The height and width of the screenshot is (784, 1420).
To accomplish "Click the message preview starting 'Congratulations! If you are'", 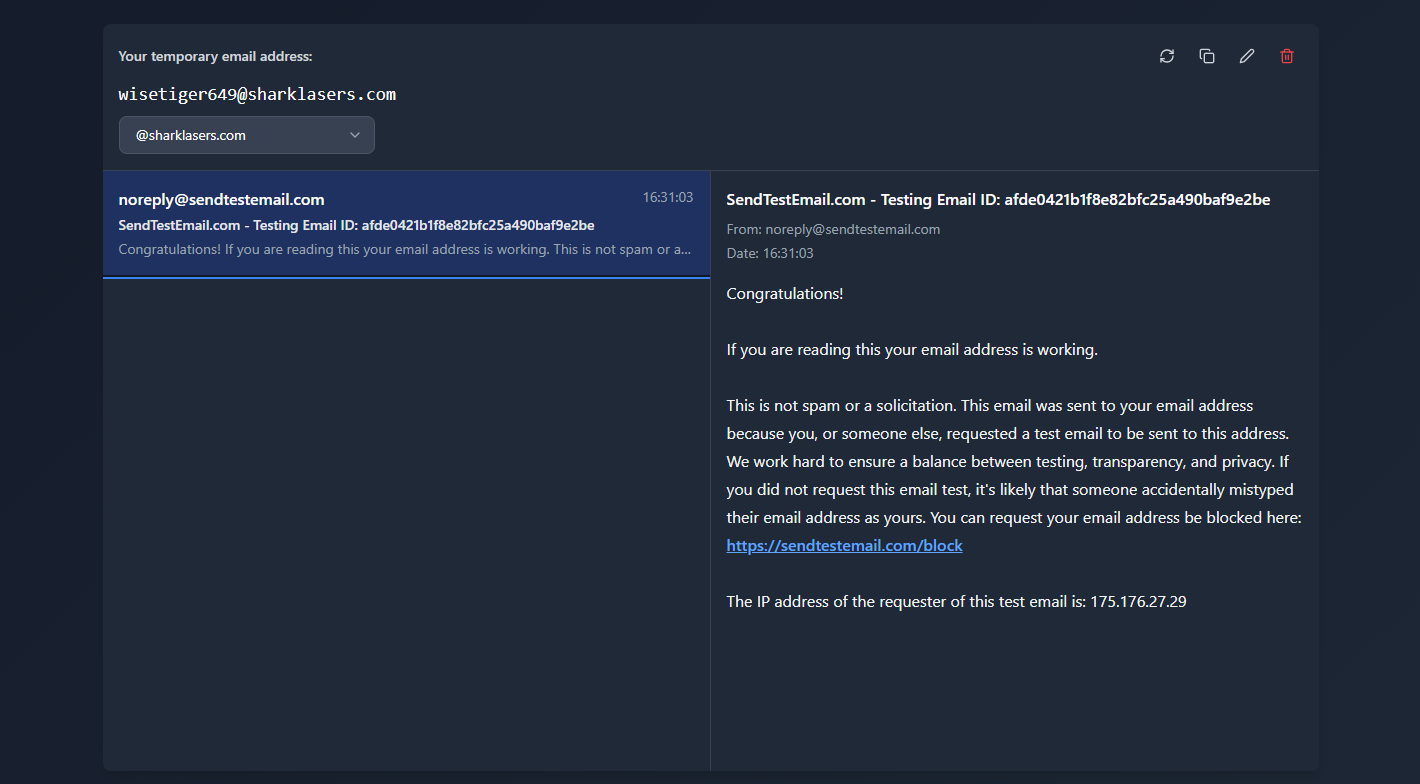I will pos(406,249).
